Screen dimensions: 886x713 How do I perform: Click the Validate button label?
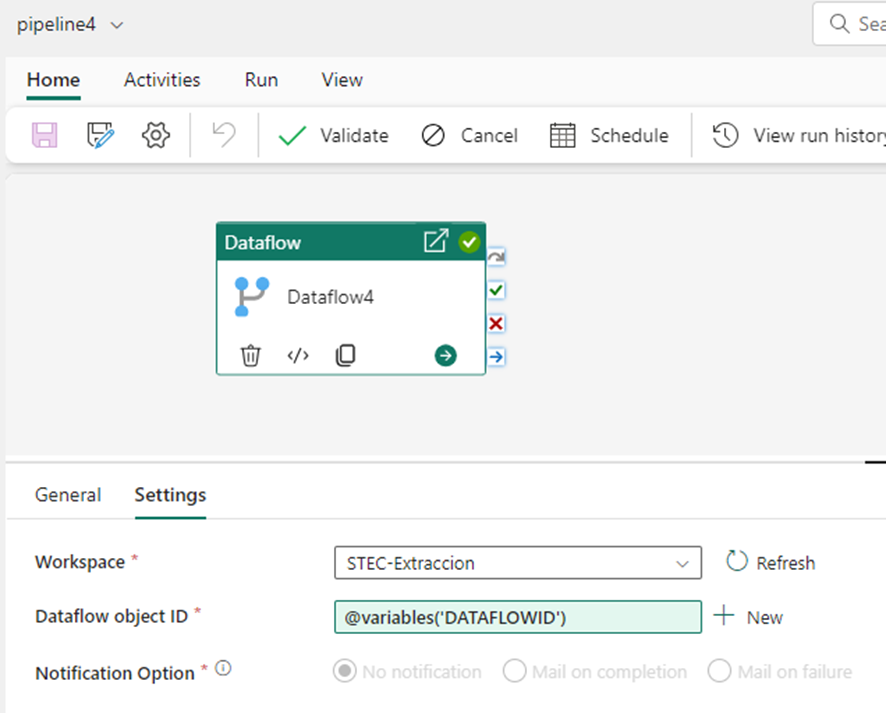[x=354, y=136]
